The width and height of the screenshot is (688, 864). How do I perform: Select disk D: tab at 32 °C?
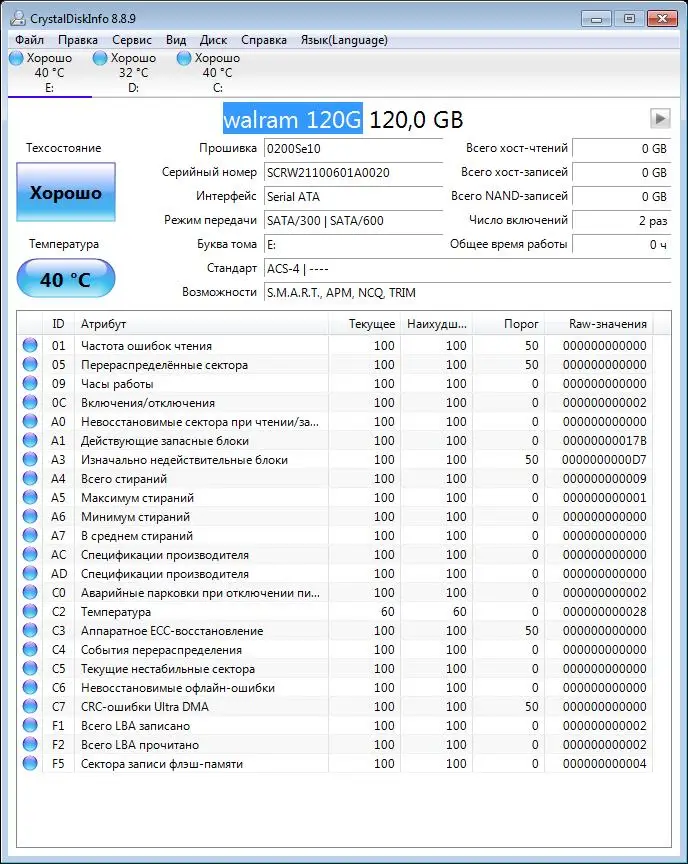tap(133, 73)
